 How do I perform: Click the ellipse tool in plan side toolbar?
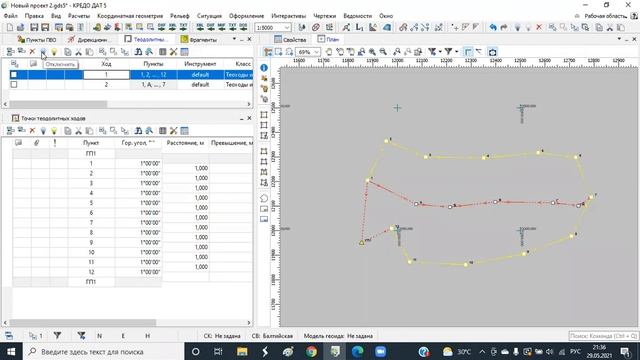(264, 198)
